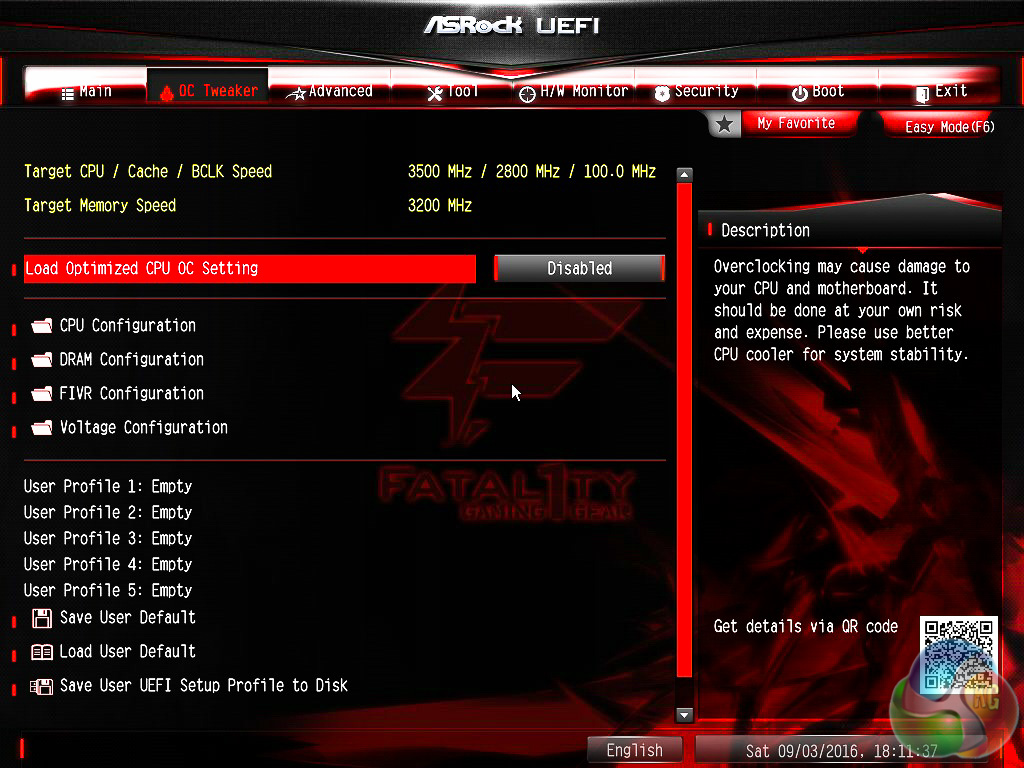Click the Security tab shield icon

point(662,94)
